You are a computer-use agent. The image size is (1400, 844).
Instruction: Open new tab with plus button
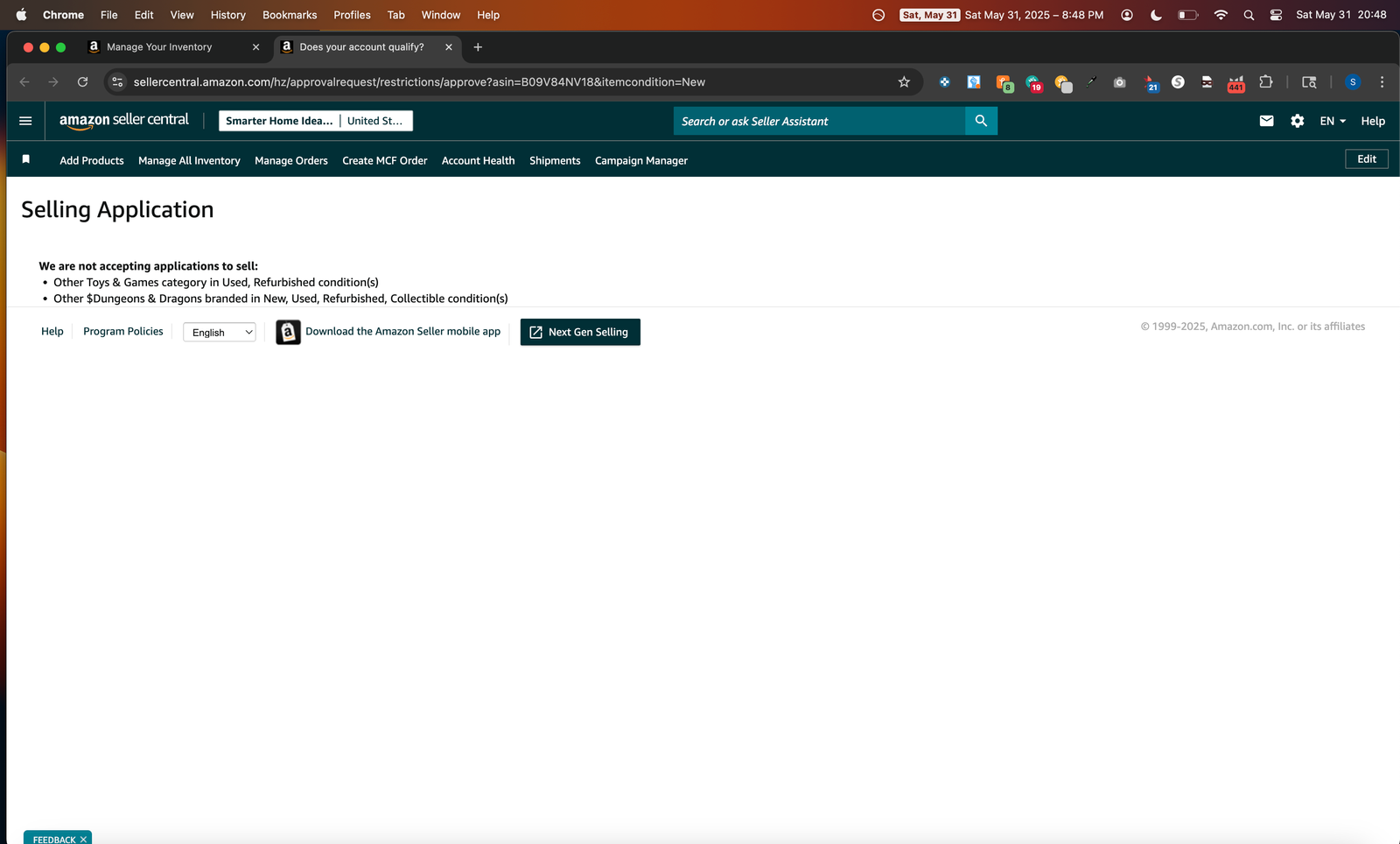(478, 47)
